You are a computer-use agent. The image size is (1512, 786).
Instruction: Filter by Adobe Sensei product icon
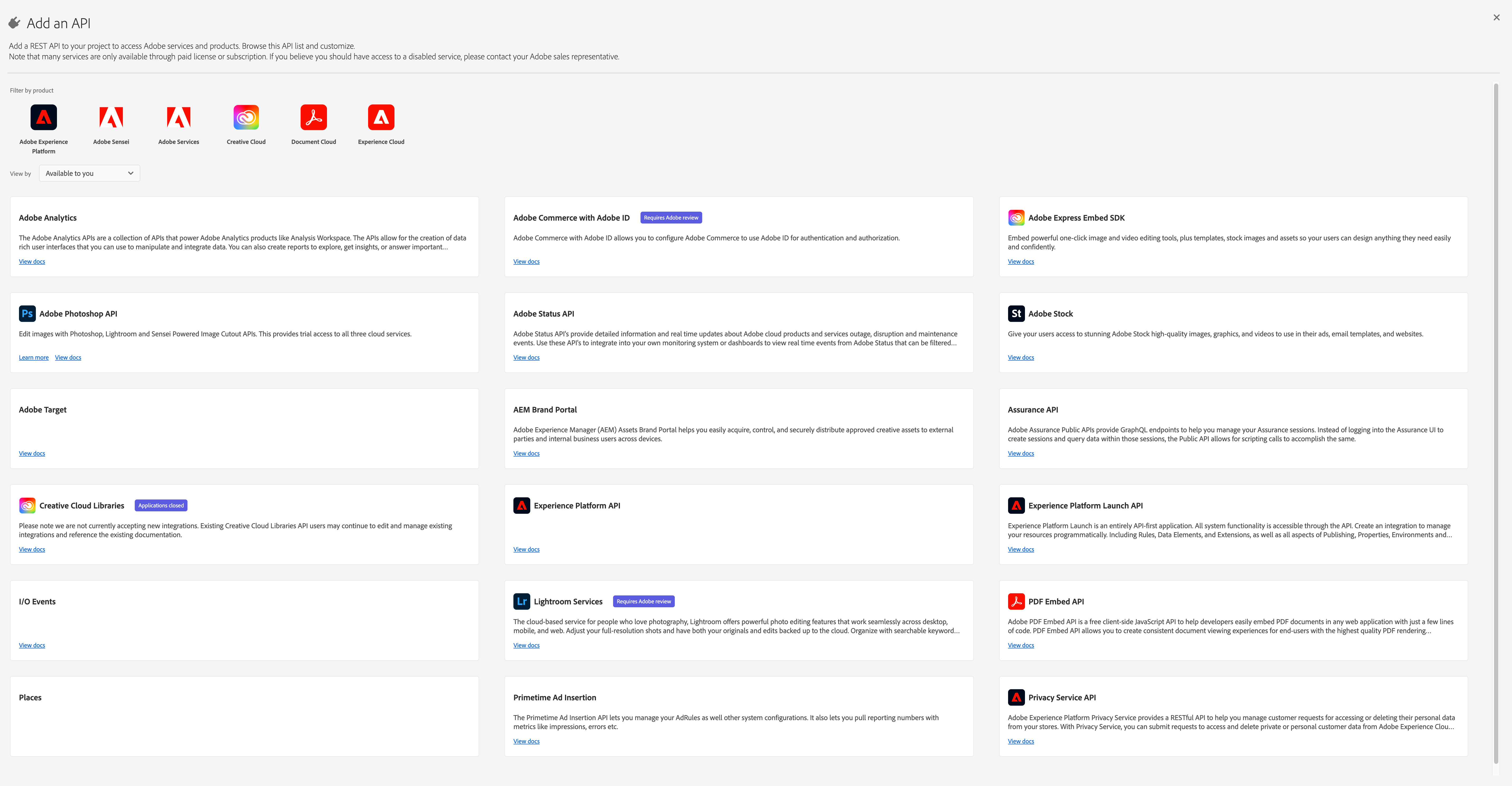pos(111,117)
